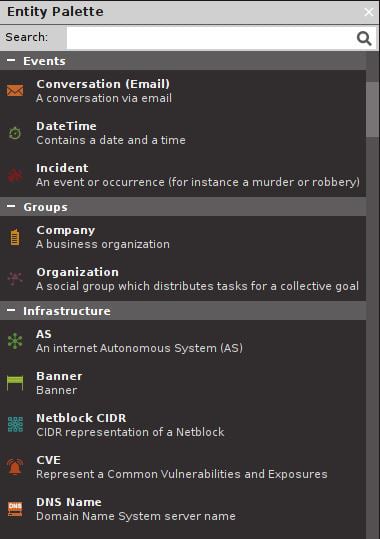
Task: Click the CVE alarm bell icon
Action: pyautogui.click(x=15, y=467)
